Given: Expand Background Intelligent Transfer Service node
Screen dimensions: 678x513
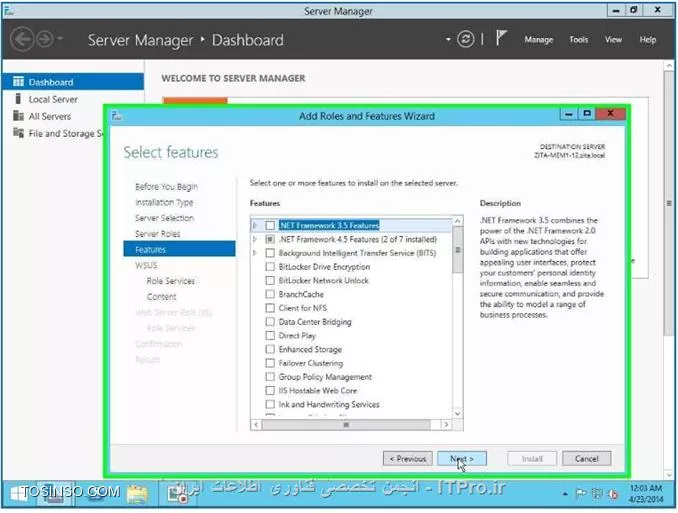Looking at the screenshot, I should click(x=255, y=253).
